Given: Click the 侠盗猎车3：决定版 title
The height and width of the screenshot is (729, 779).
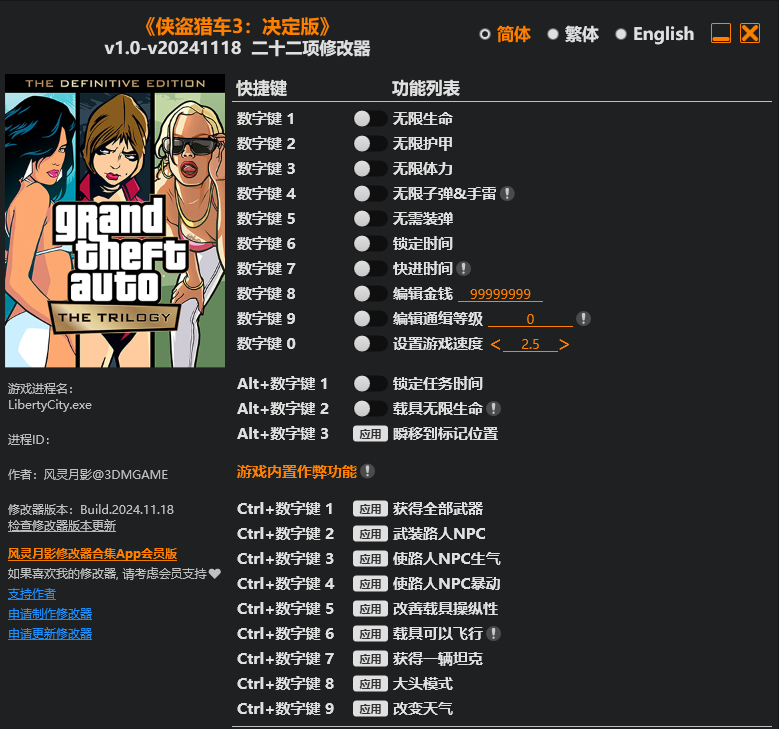Looking at the screenshot, I should tap(237, 27).
